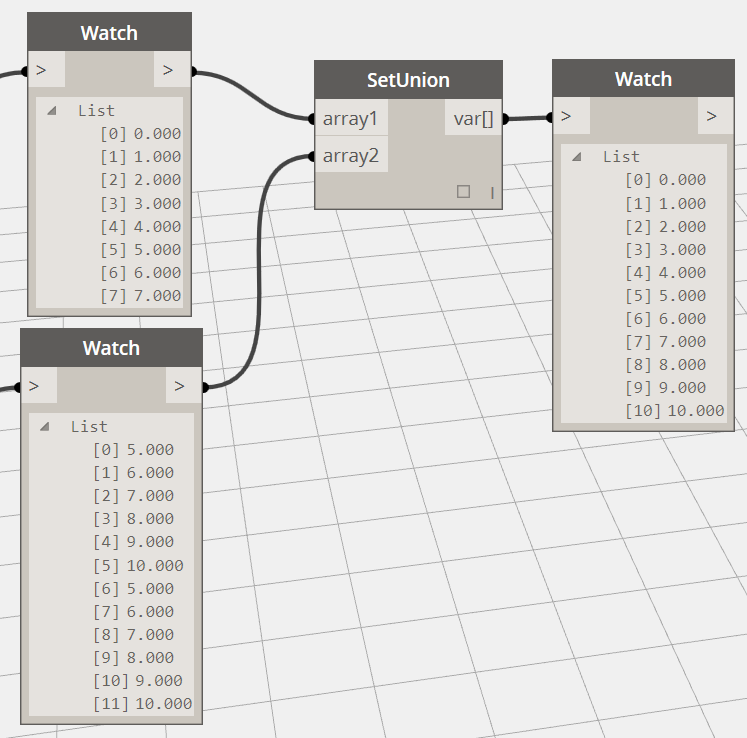Click the bottom-left Watch node output port
Image resolution: width=747 pixels, height=738 pixels.
(183, 385)
